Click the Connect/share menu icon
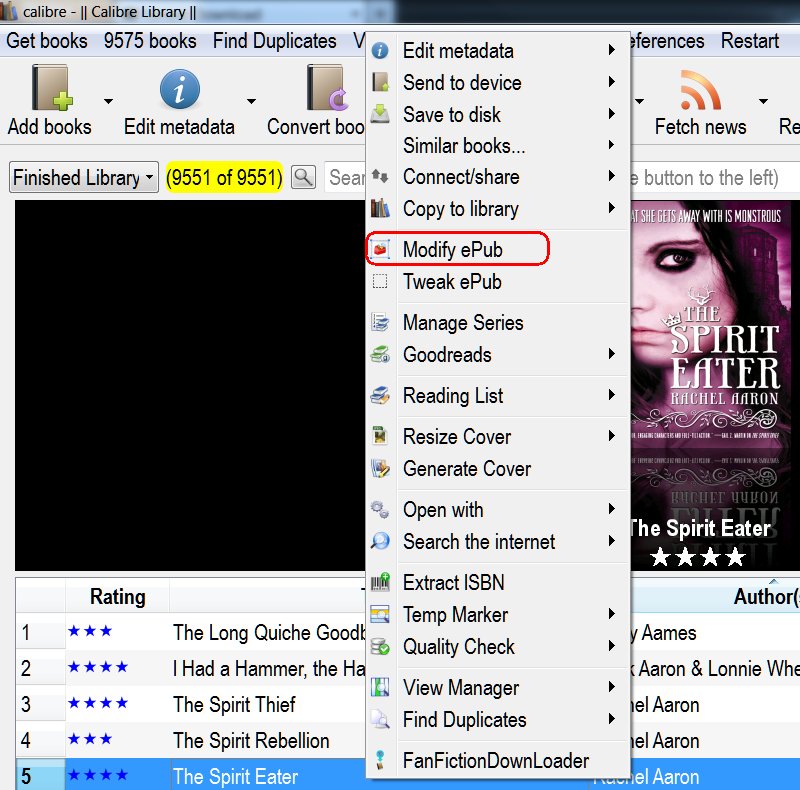 point(380,177)
